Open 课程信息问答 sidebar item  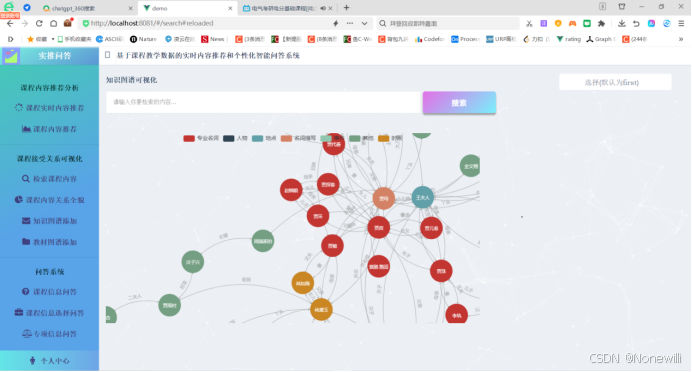(x=49, y=292)
